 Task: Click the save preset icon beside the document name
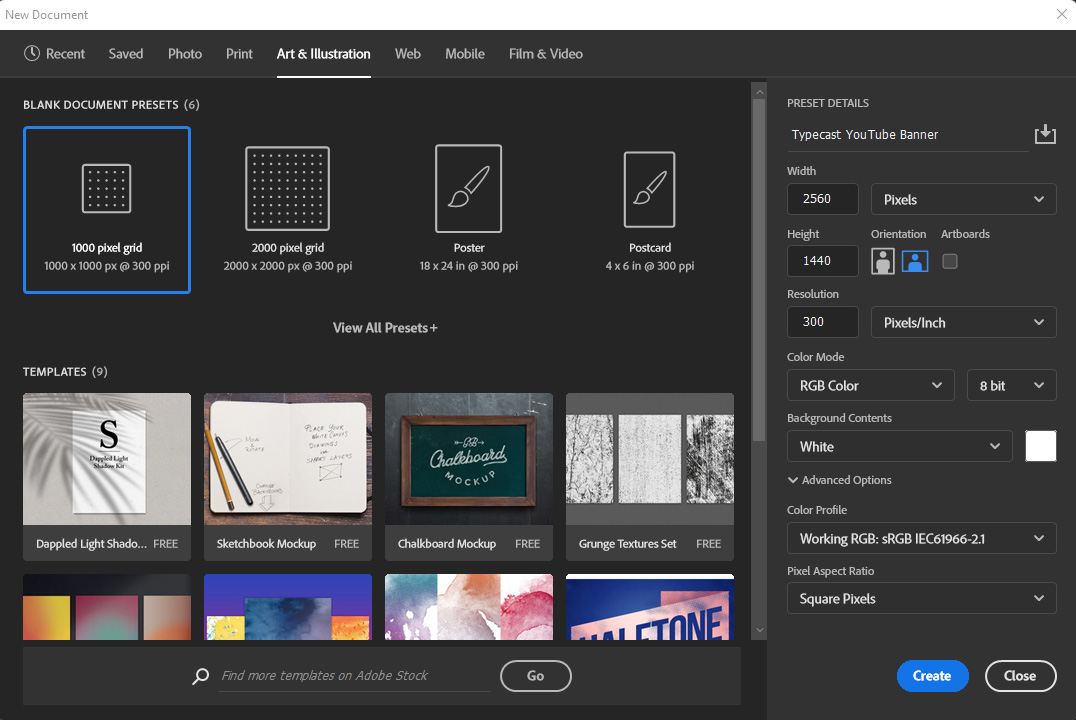[1045, 134]
